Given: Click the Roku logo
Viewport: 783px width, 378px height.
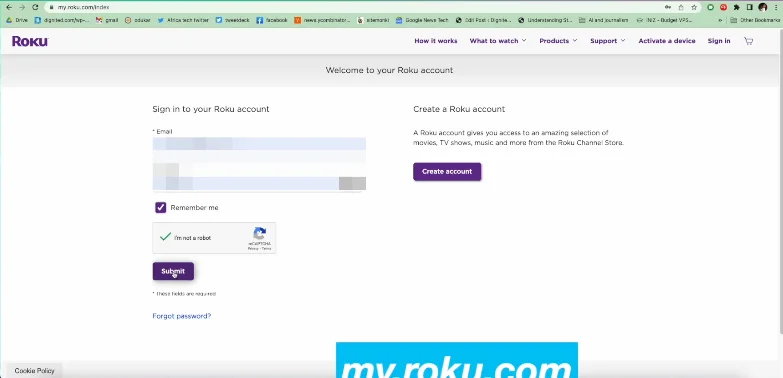Looking at the screenshot, I should (30, 41).
